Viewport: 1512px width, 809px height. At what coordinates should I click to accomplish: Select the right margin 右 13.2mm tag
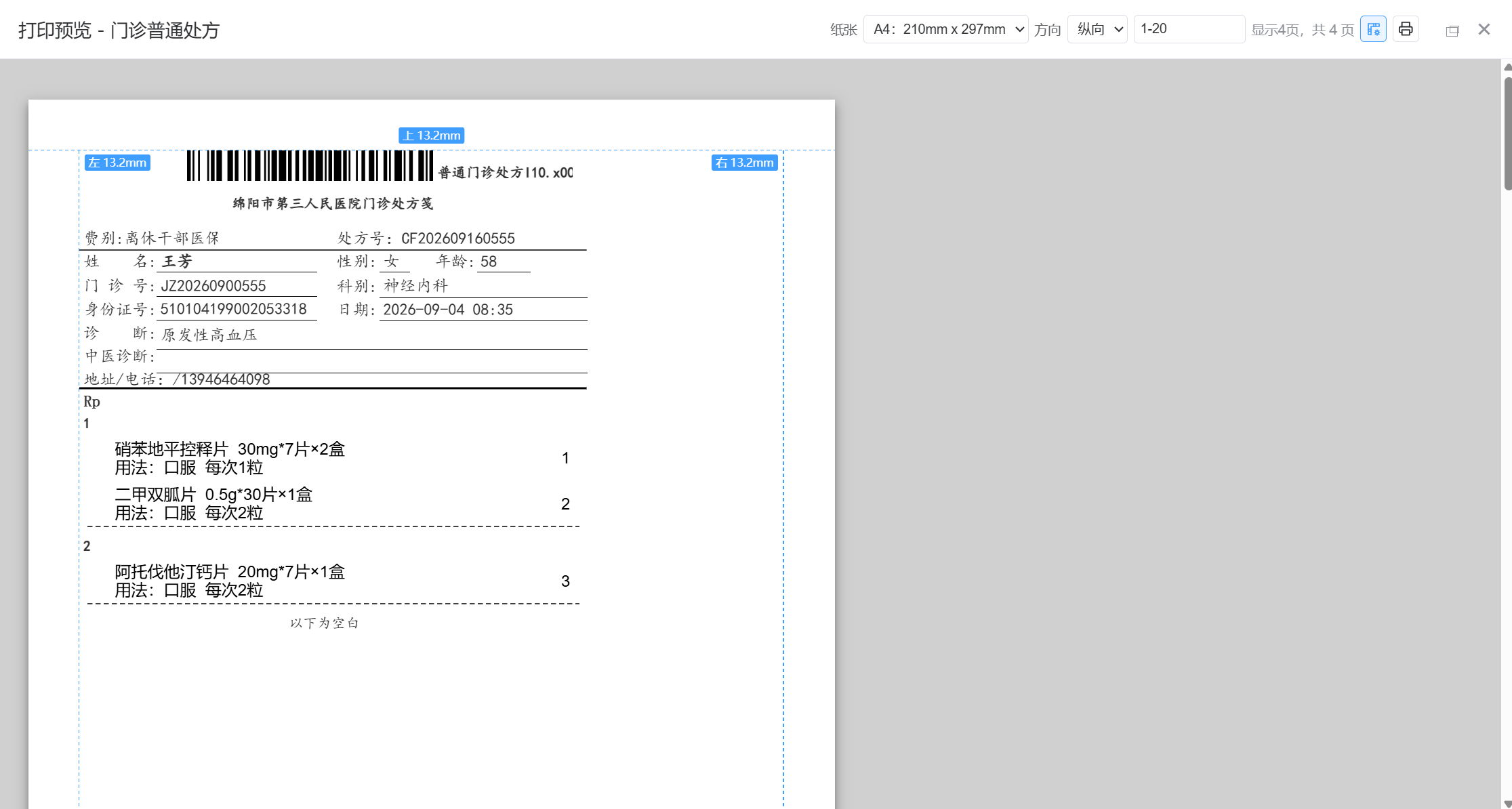[745, 163]
